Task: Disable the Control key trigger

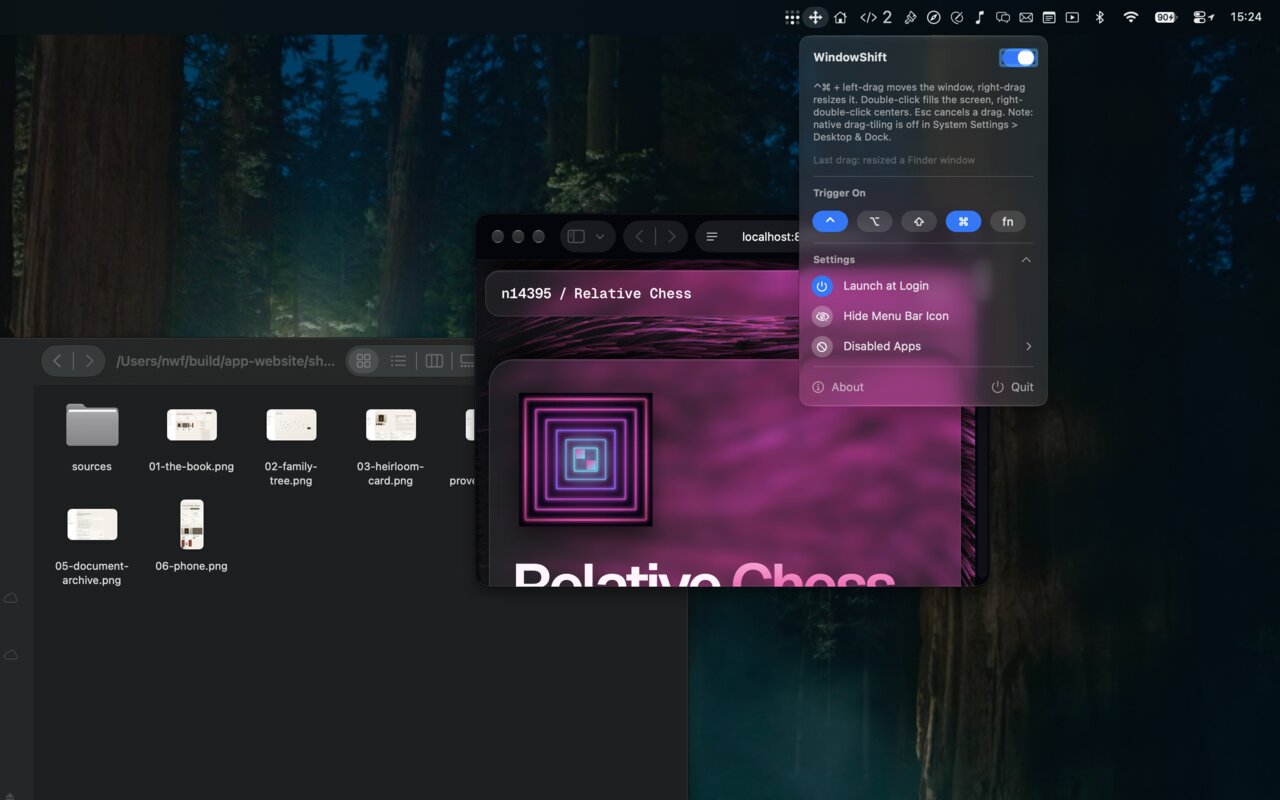Action: click(830, 222)
